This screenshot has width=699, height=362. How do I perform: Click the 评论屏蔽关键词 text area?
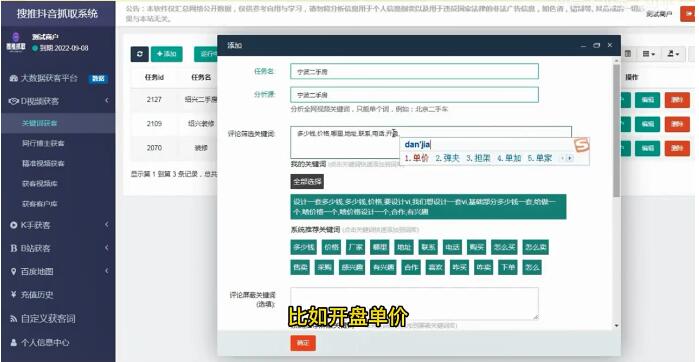tap(414, 304)
